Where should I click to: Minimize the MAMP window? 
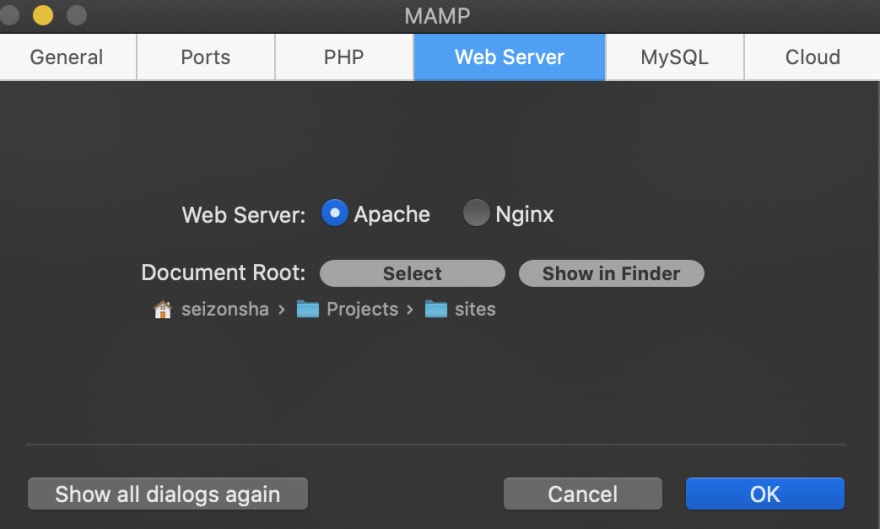coord(43,15)
